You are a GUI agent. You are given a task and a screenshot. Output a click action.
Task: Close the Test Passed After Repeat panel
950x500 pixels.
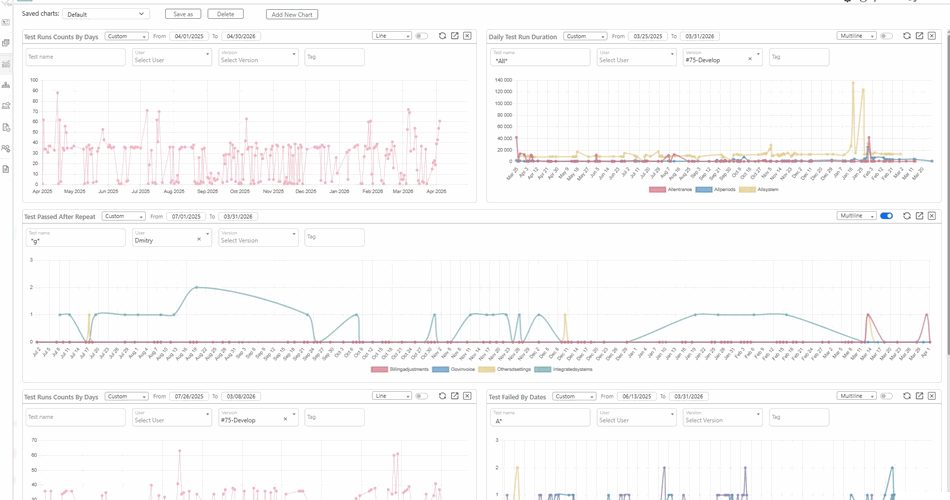(932, 216)
